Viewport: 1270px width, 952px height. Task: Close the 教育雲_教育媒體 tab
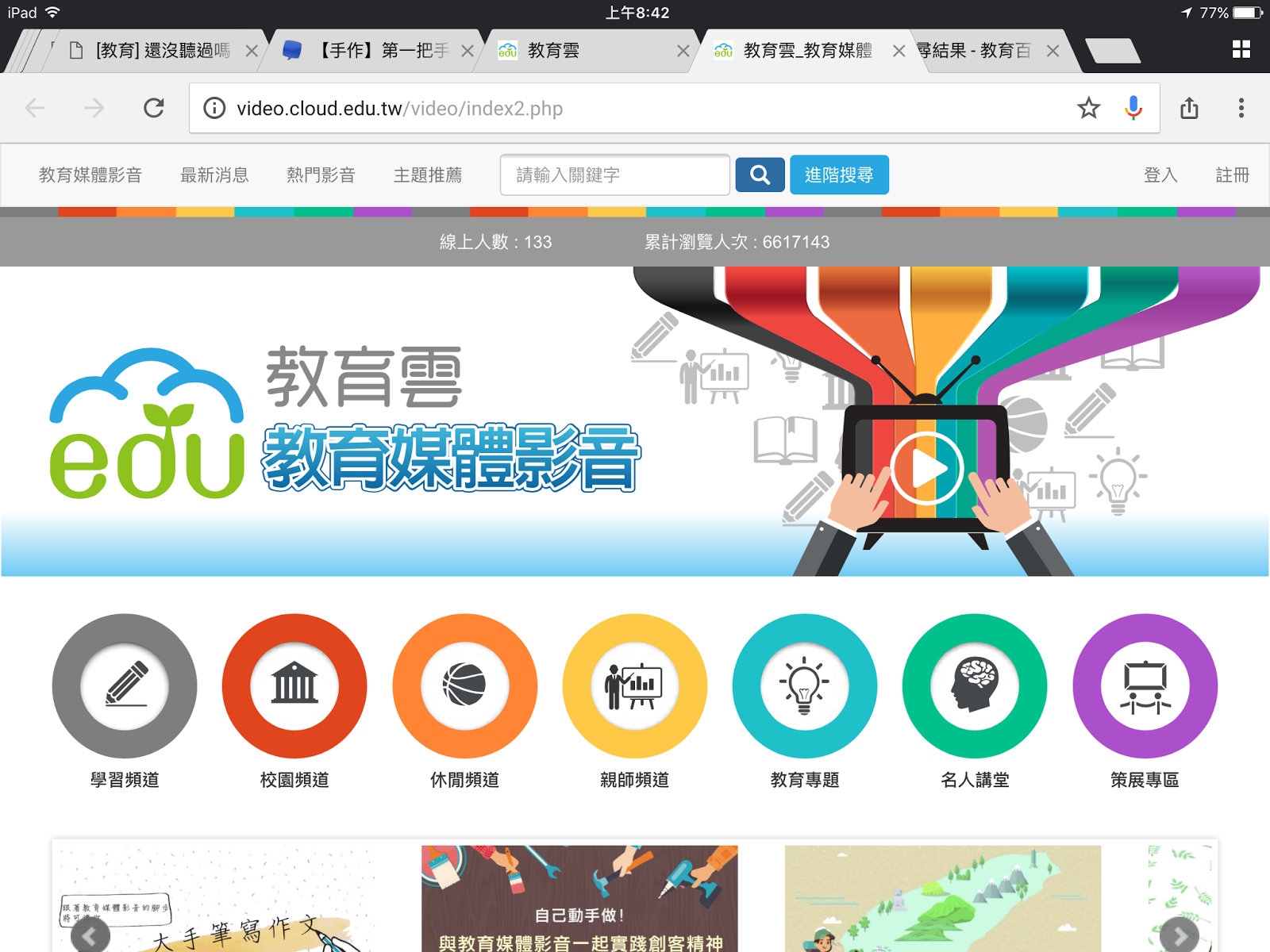(899, 51)
